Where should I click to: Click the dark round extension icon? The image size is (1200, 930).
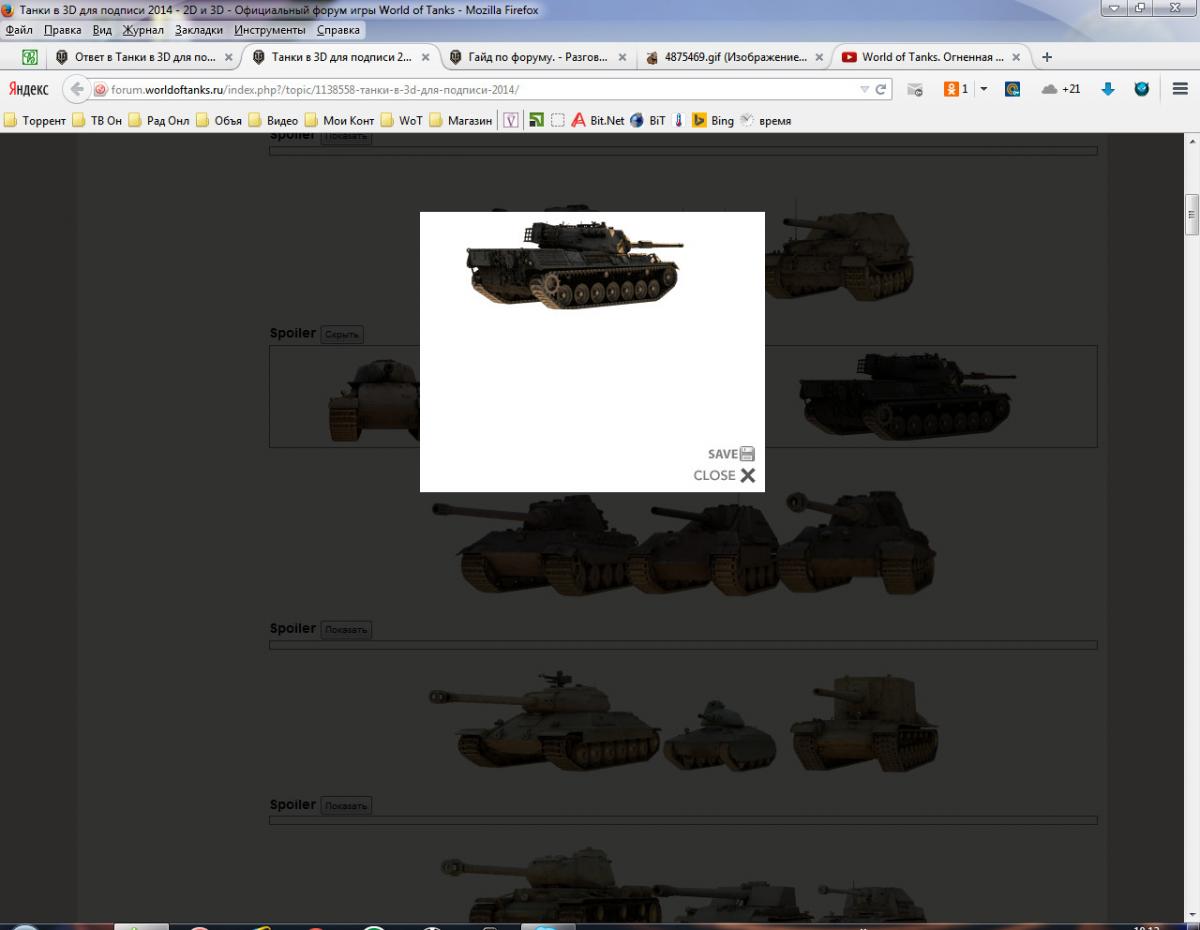pos(1141,89)
